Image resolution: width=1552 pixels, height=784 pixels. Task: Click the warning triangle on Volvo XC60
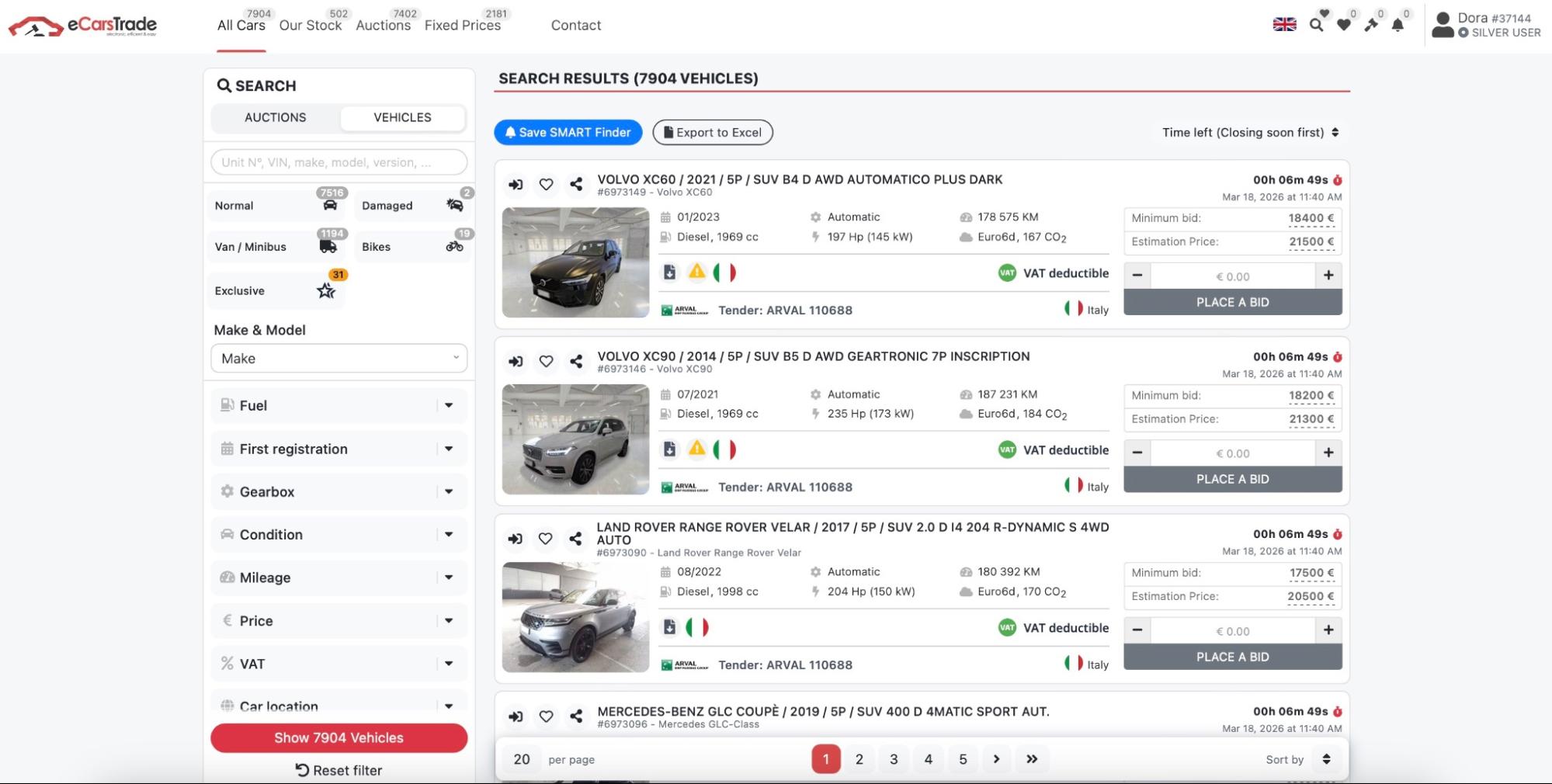tap(696, 272)
